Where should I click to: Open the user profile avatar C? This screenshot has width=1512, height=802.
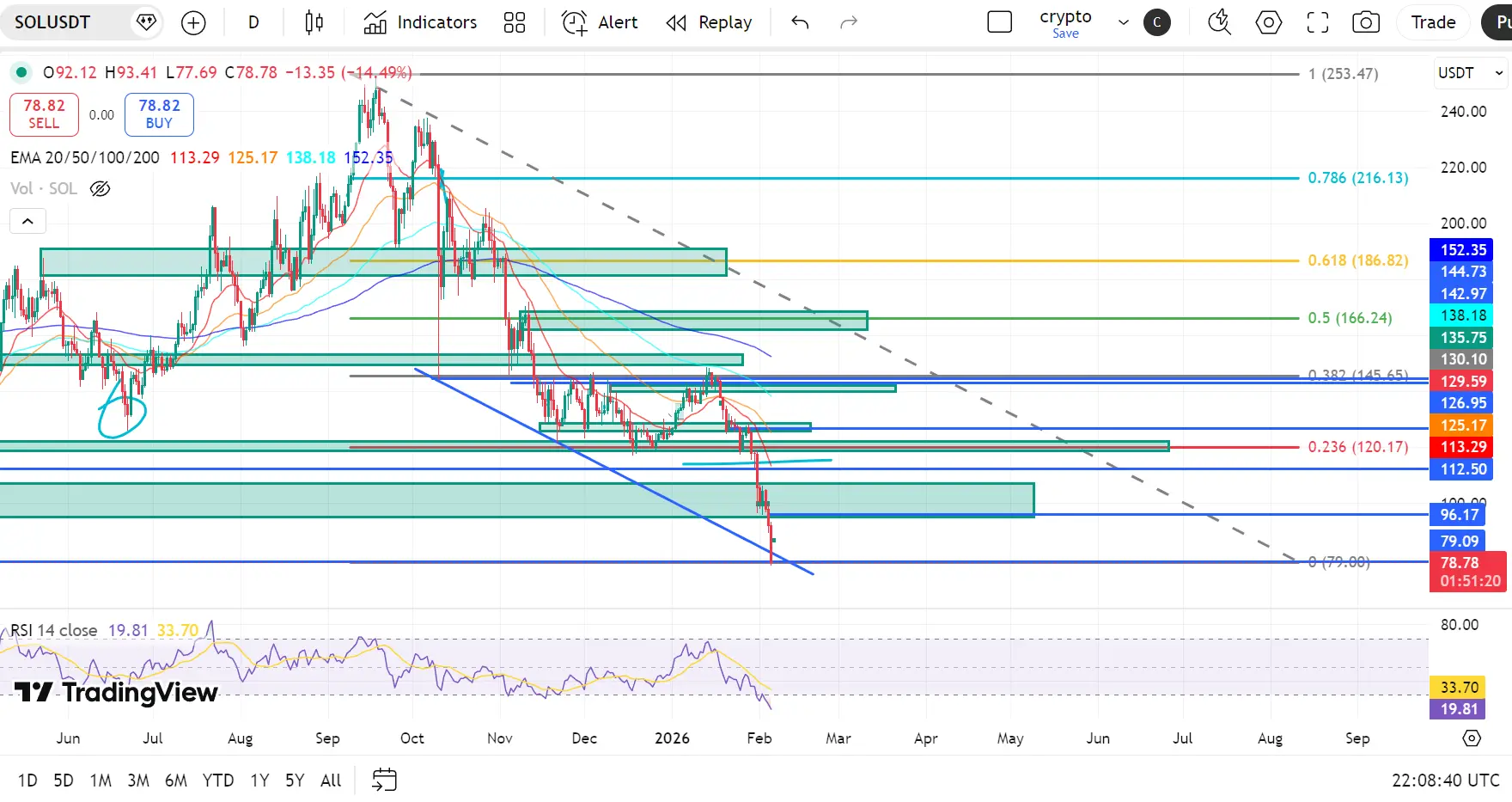pyautogui.click(x=1157, y=23)
